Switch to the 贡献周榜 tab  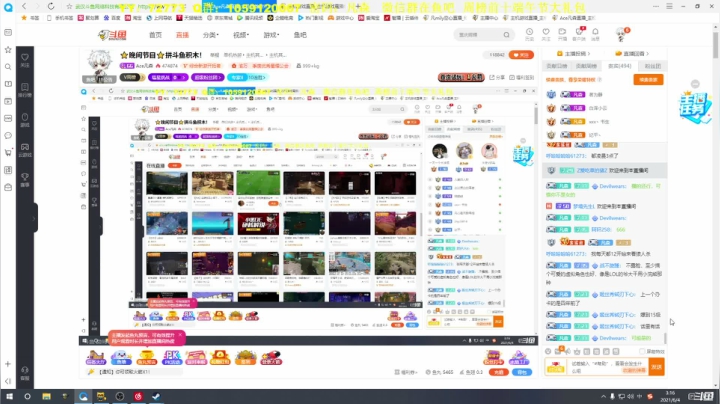tap(586, 66)
